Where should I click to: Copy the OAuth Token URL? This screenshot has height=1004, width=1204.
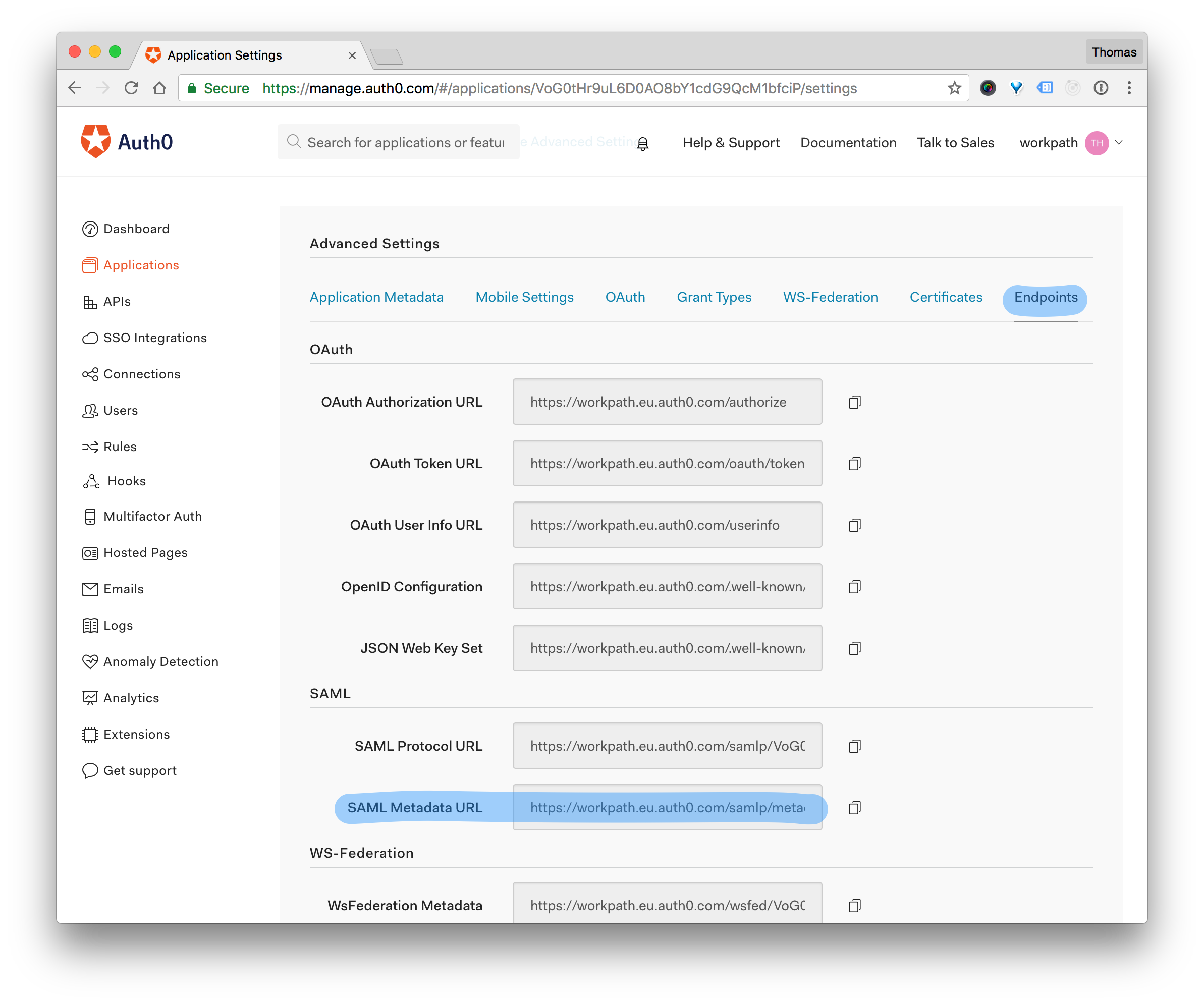coord(854,463)
